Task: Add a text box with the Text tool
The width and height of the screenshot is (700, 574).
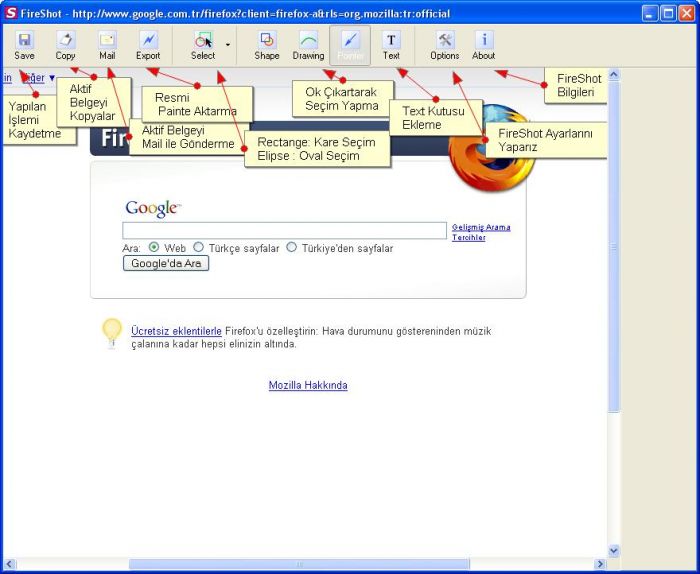Action: (391, 45)
